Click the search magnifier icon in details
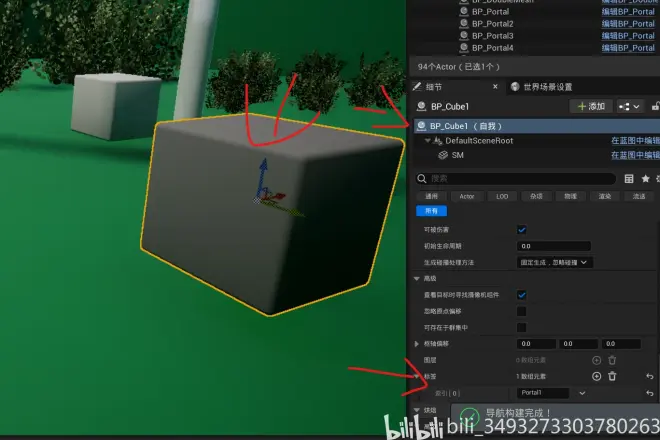The width and height of the screenshot is (660, 440). pos(421,179)
